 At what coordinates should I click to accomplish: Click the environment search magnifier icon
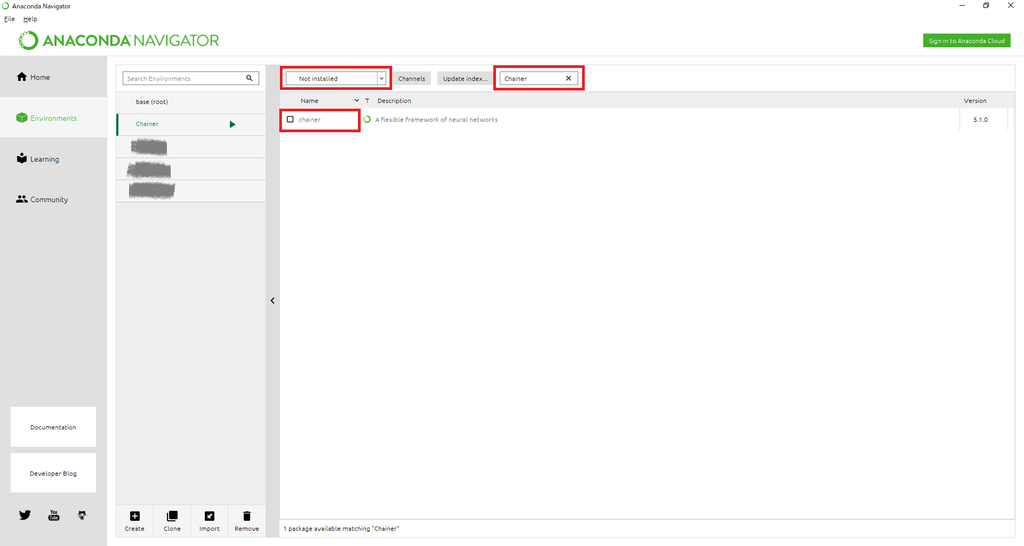point(249,78)
